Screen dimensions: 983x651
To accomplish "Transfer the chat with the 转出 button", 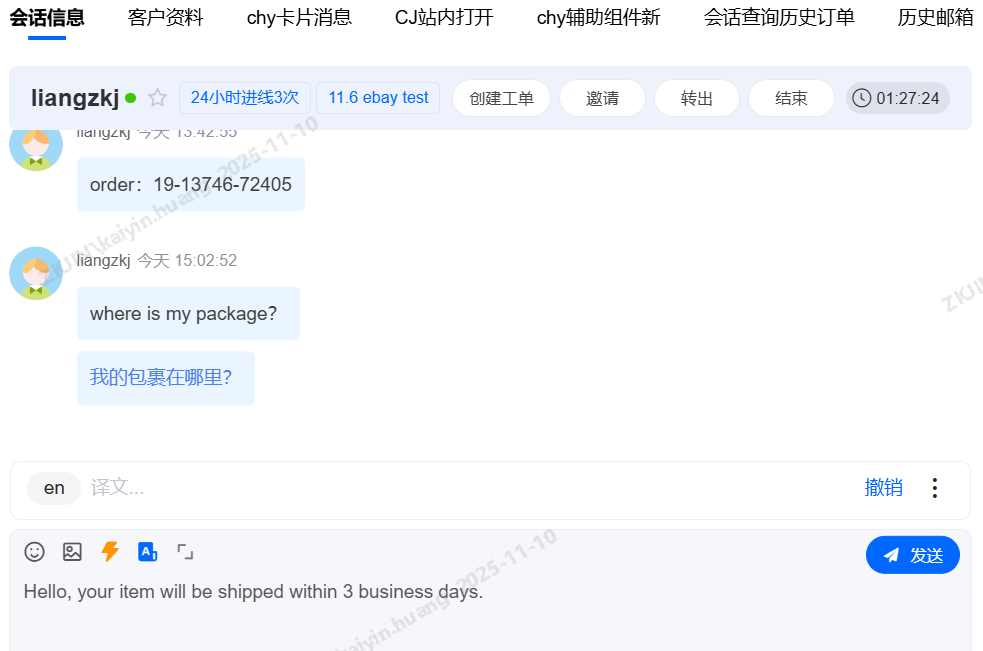I will 697,98.
